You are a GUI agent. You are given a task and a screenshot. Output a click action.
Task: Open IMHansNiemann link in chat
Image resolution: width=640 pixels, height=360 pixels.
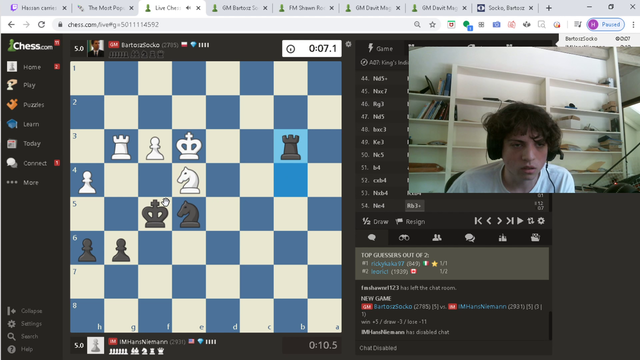pyautogui.click(x=482, y=307)
